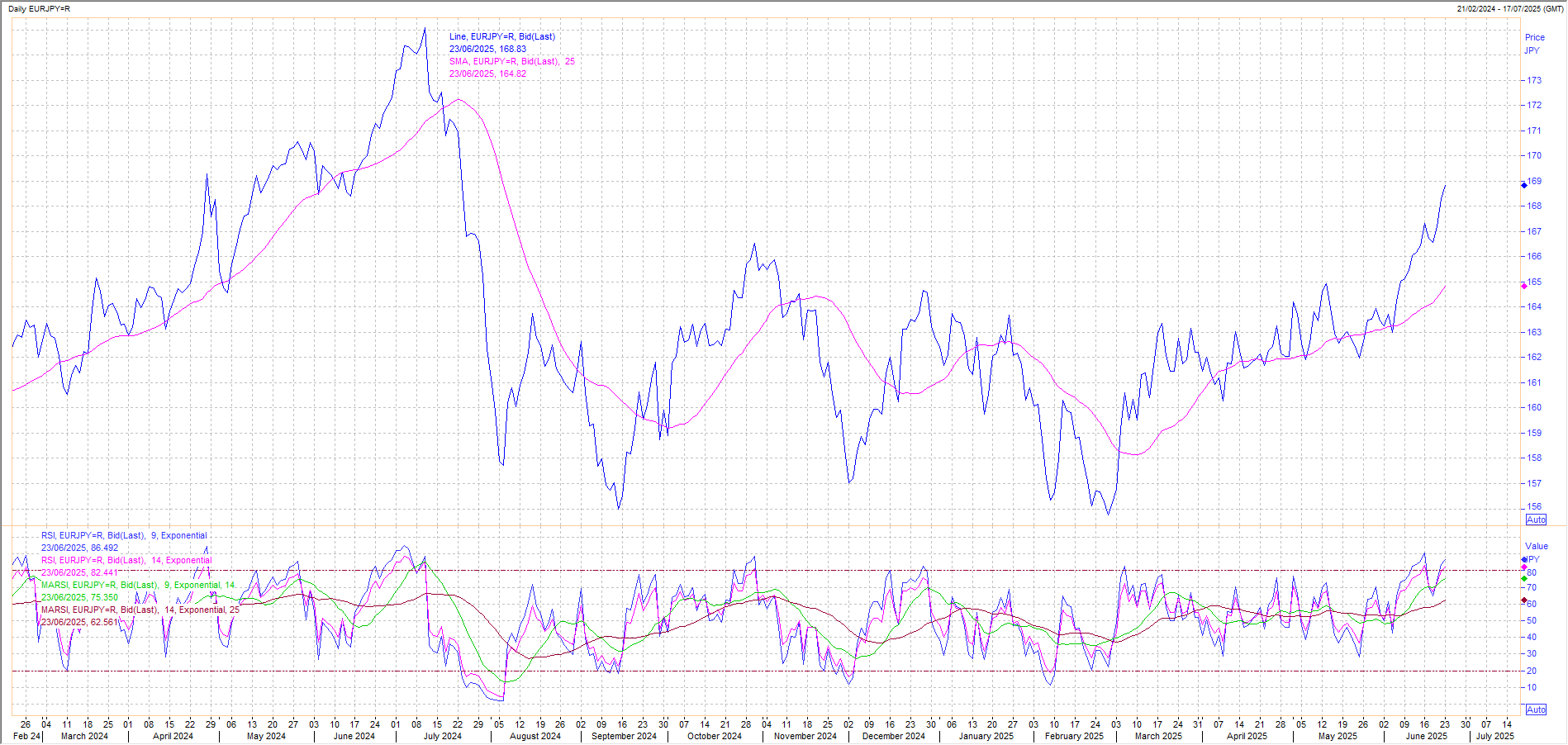Click the 'January 2025' month label
This screenshot has height=745, width=1568.
pyautogui.click(x=986, y=736)
